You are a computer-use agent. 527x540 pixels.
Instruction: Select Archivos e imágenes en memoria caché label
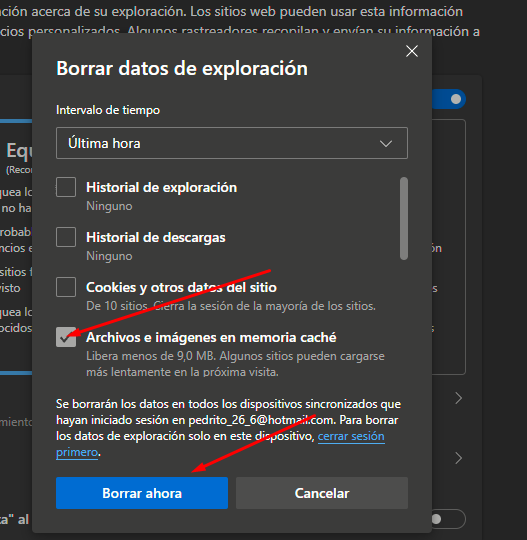(x=211, y=338)
